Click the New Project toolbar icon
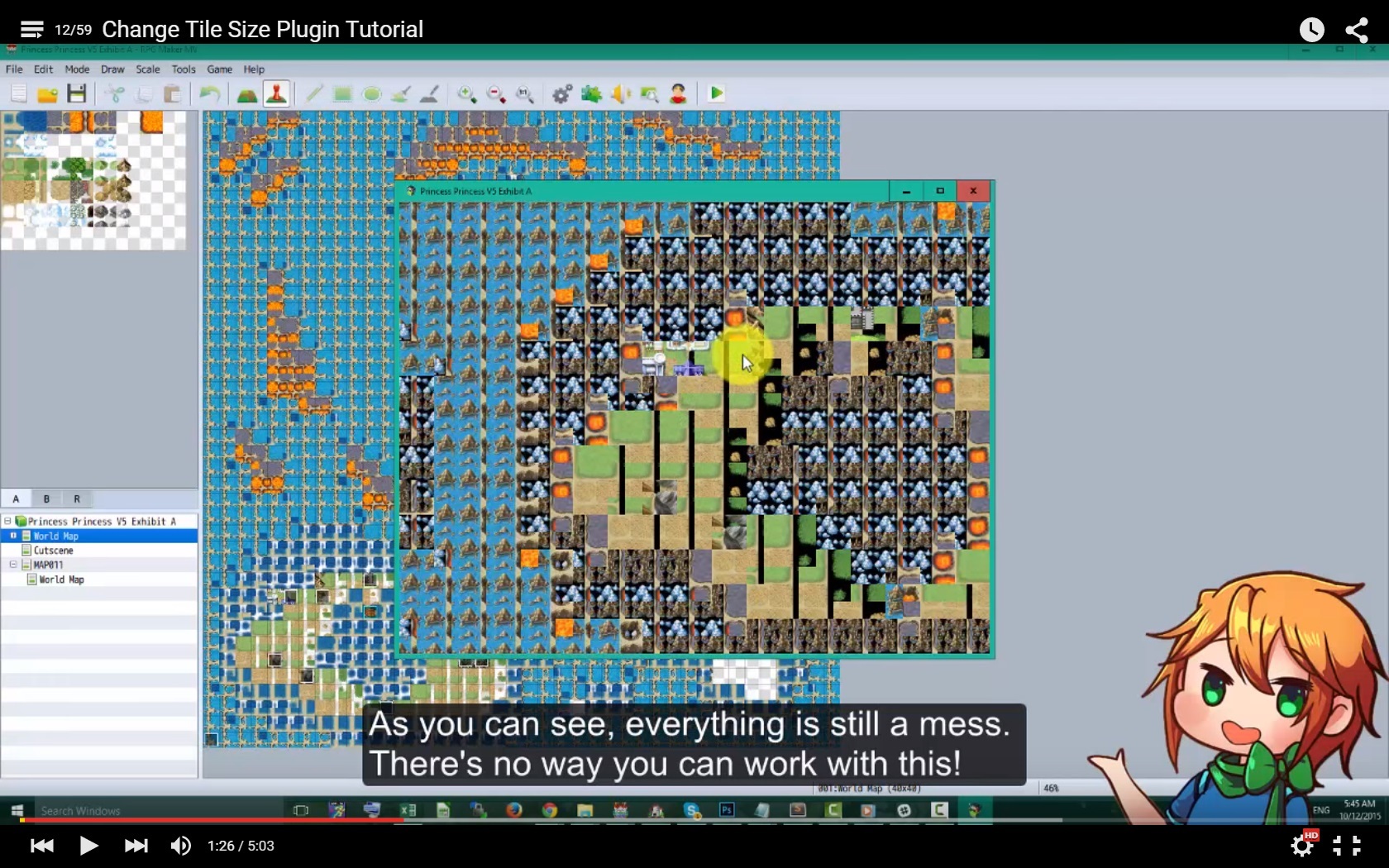The width and height of the screenshot is (1389, 868). (x=18, y=93)
